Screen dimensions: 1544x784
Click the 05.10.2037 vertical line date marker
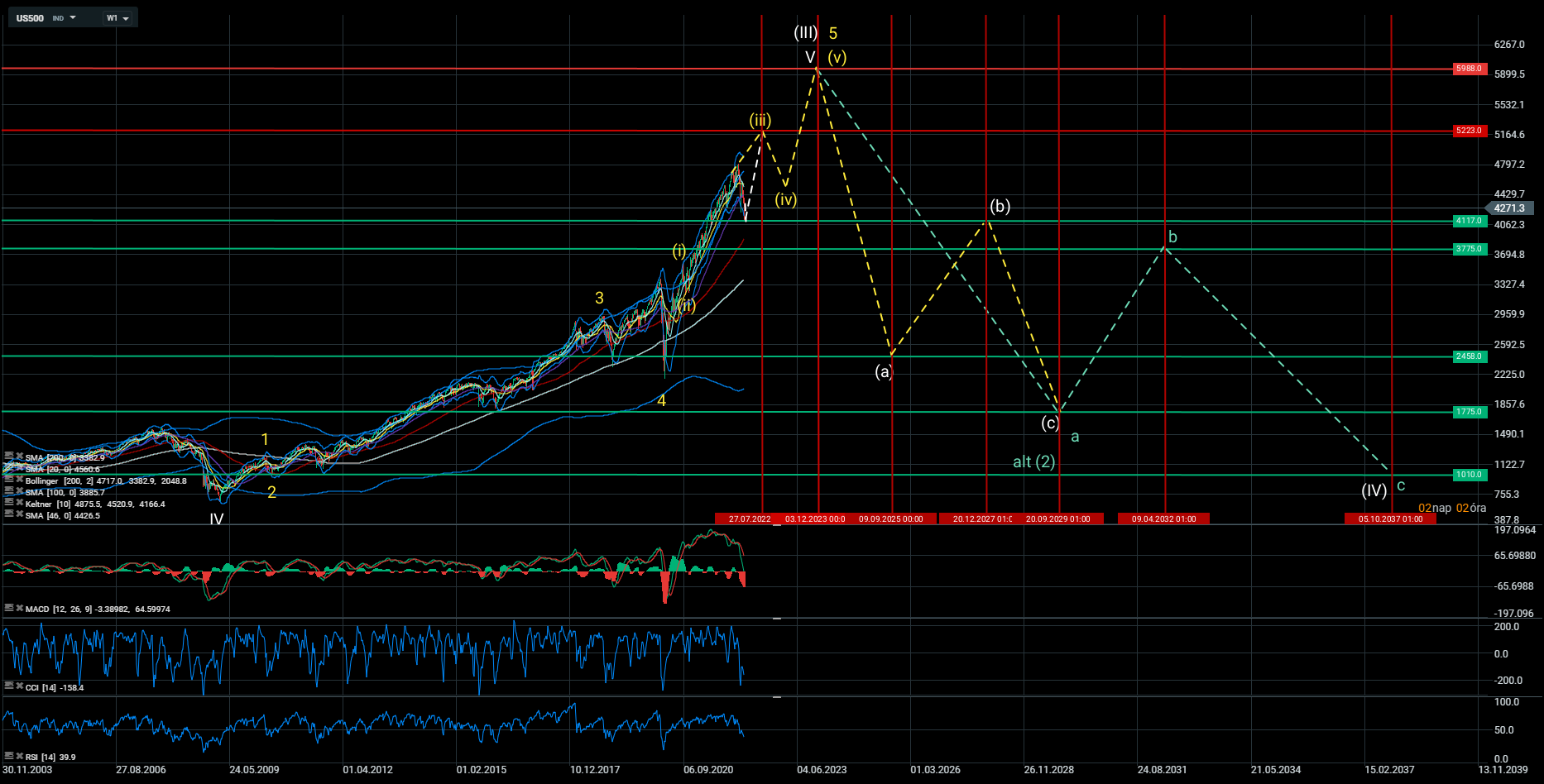(1390, 519)
